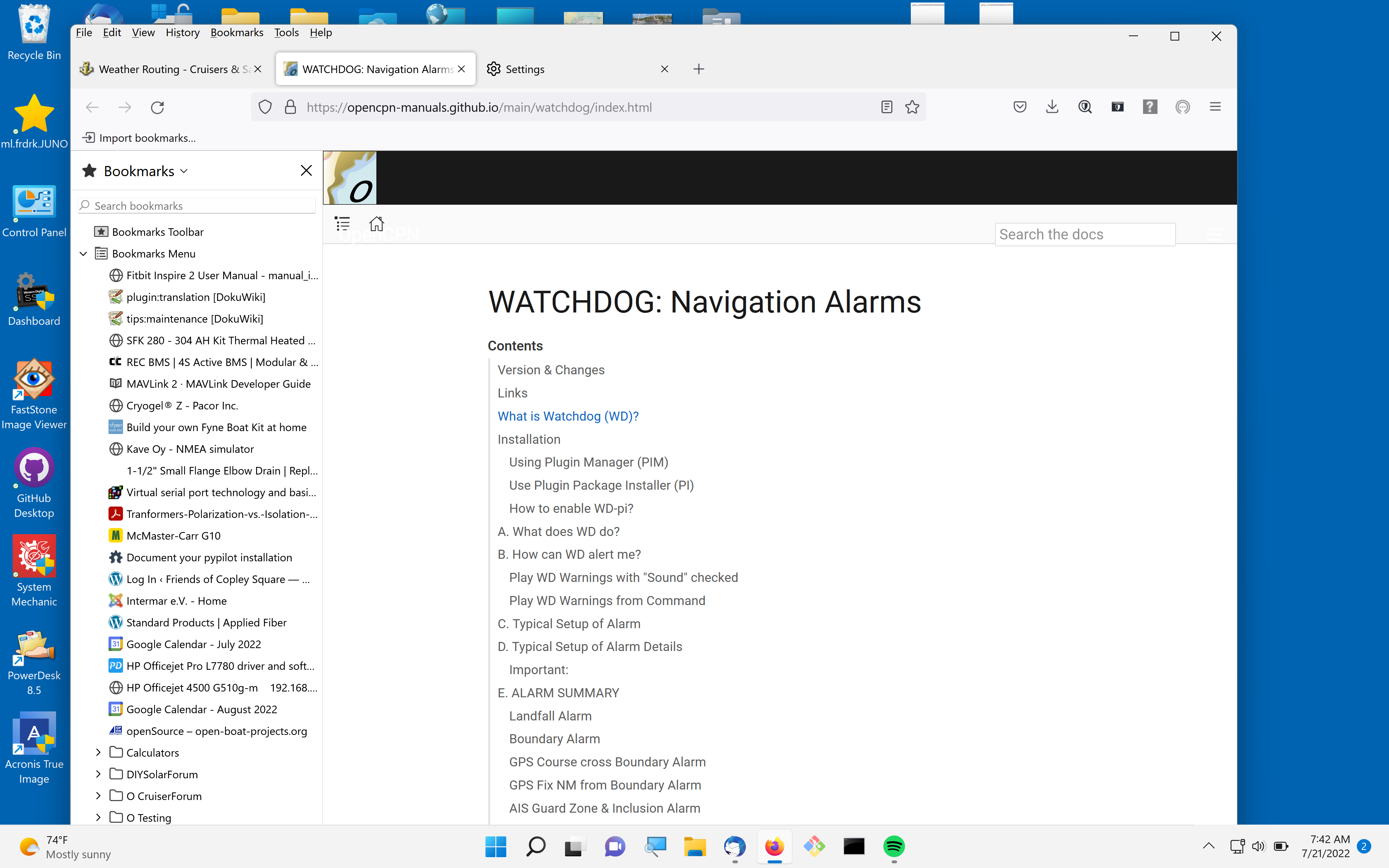This screenshot has height=868, width=1389.
Task: Open Firefox from the taskbar
Action: click(x=774, y=846)
